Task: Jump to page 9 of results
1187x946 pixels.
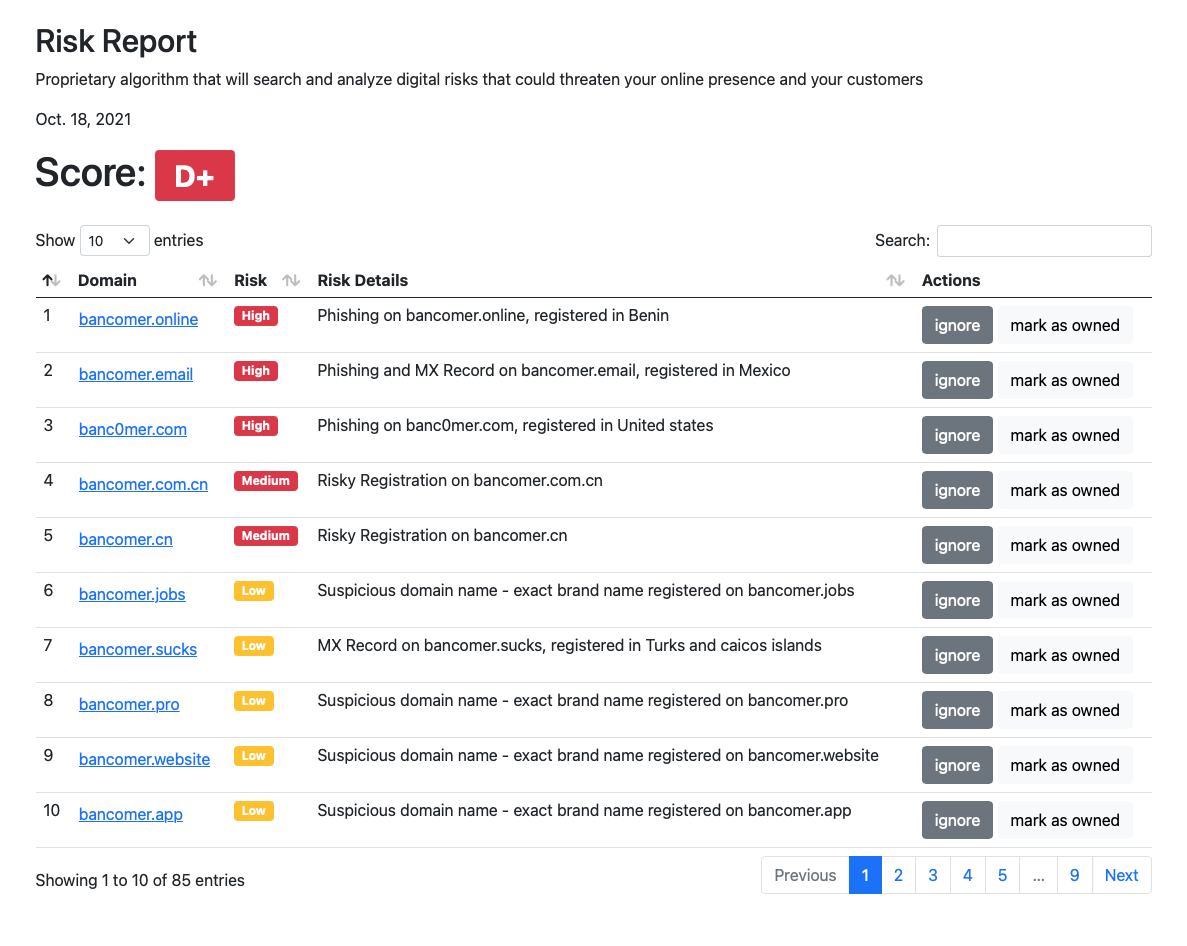Action: click(x=1074, y=875)
